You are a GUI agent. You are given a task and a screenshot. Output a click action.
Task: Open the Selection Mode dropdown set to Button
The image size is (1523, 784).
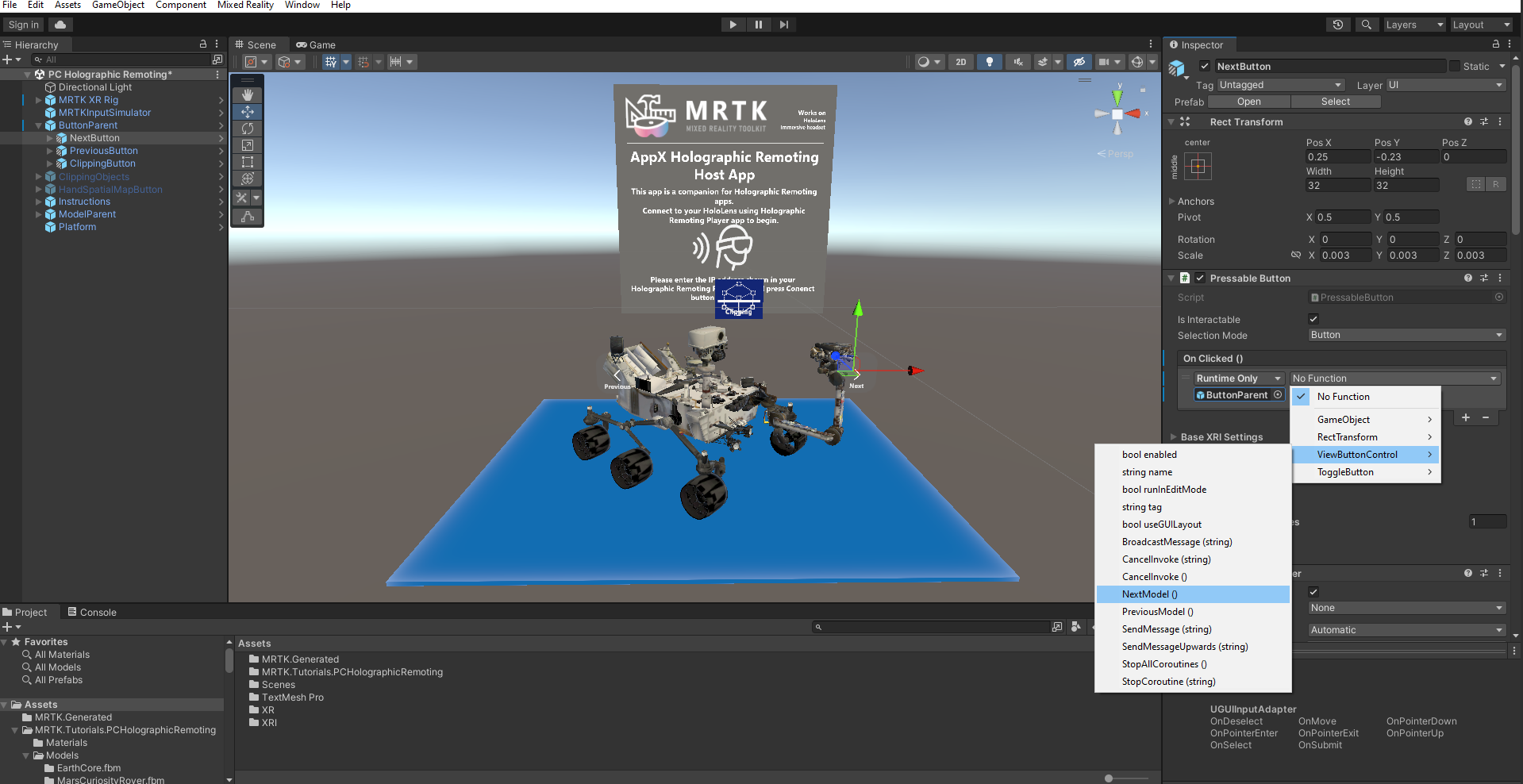(1405, 335)
